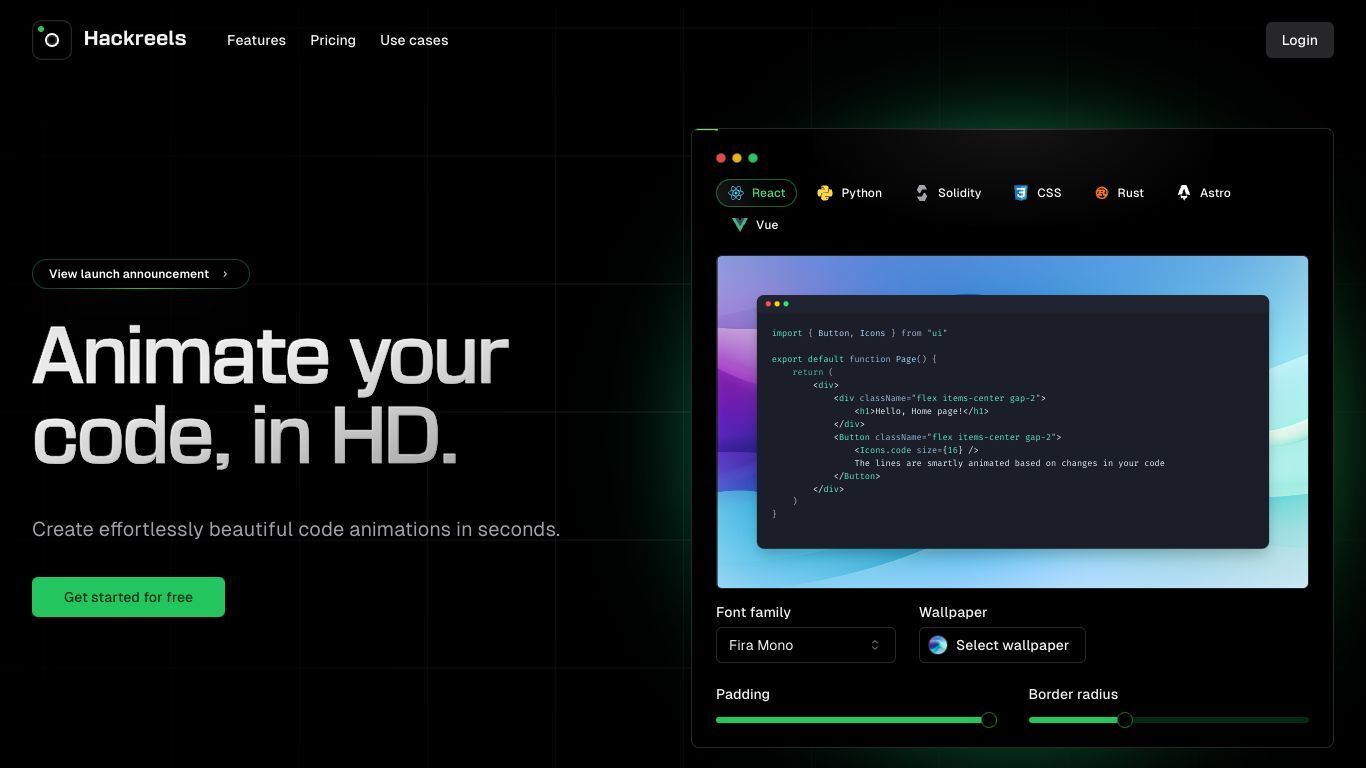Click the 'Create effortlessly beautiful code animations' tagline
The width and height of the screenshot is (1366, 768).
296,529
